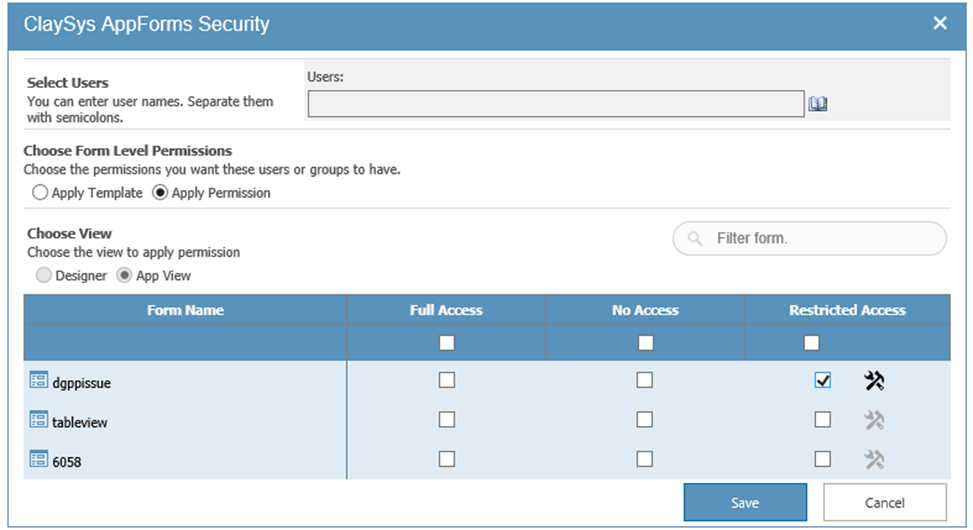The height and width of the screenshot is (530, 973).
Task: Select the dgppissue form name
Action: click(81, 383)
